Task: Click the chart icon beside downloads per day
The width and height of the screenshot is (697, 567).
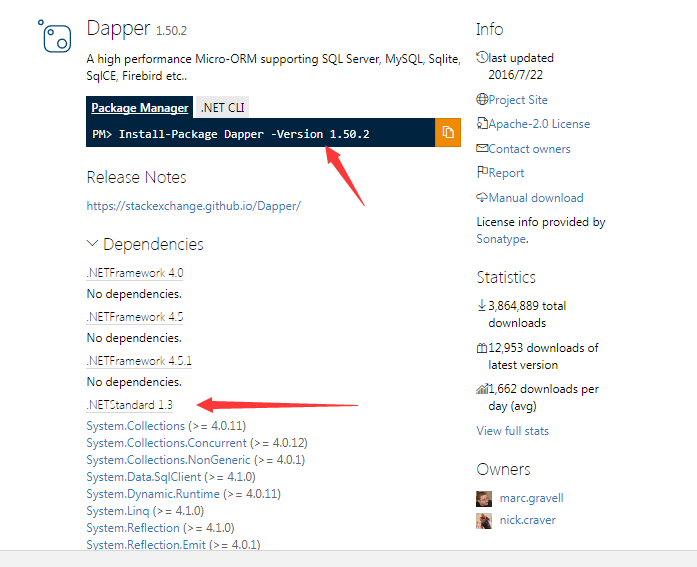Action: pyautogui.click(x=482, y=389)
